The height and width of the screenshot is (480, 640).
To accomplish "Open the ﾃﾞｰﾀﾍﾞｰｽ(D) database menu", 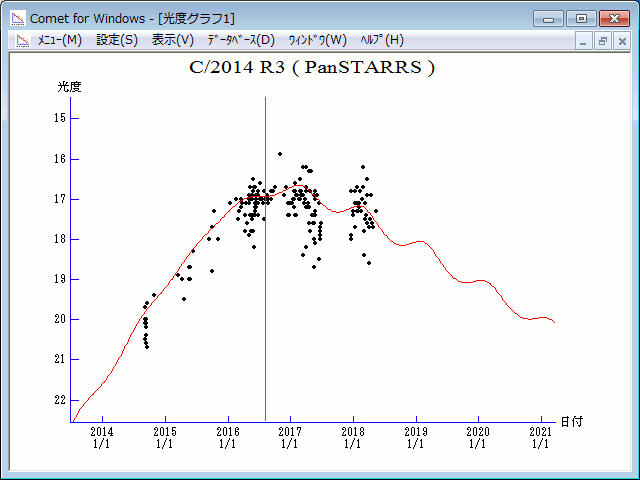I will tap(240, 40).
